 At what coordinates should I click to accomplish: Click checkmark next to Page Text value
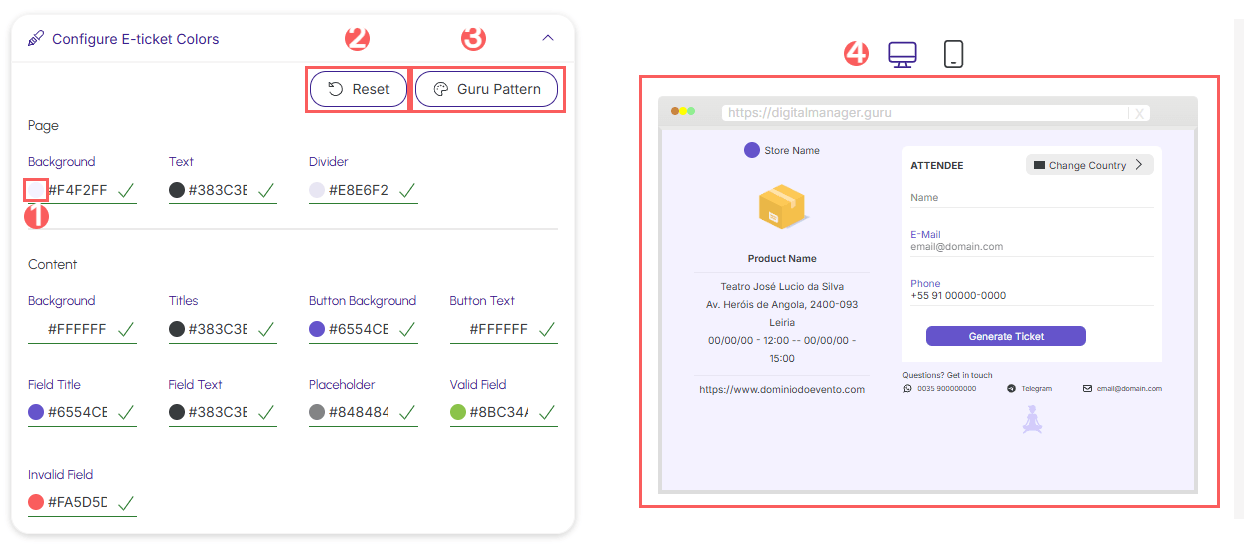coord(266,189)
